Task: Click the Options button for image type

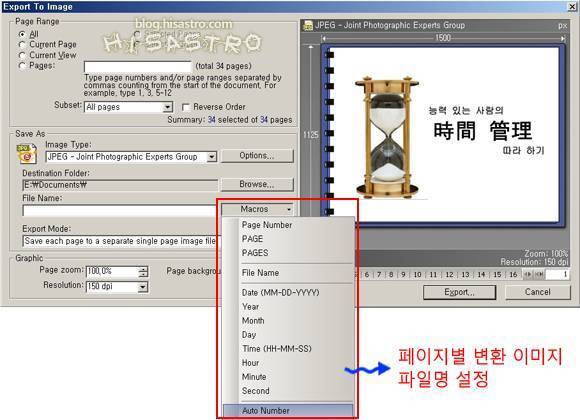Action: [257, 156]
